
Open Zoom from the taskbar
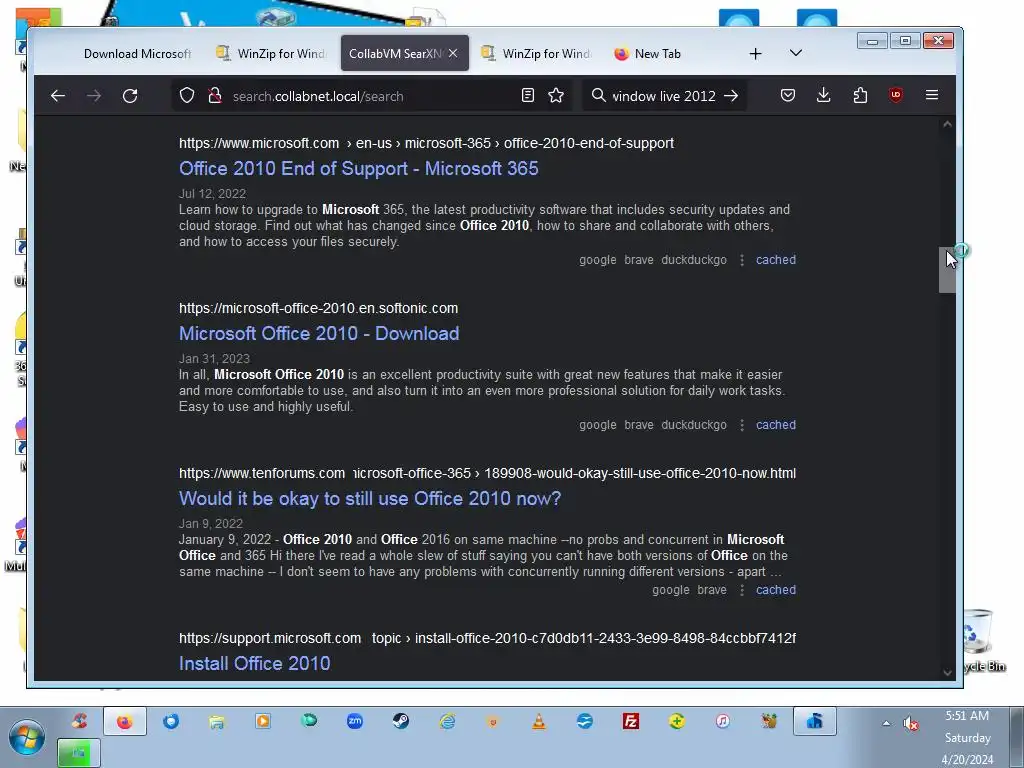tap(355, 721)
